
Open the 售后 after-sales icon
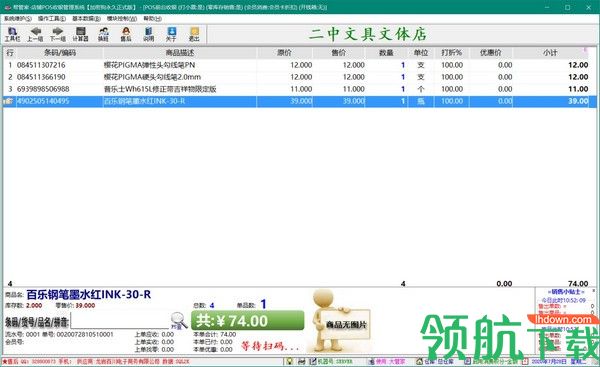click(x=126, y=34)
